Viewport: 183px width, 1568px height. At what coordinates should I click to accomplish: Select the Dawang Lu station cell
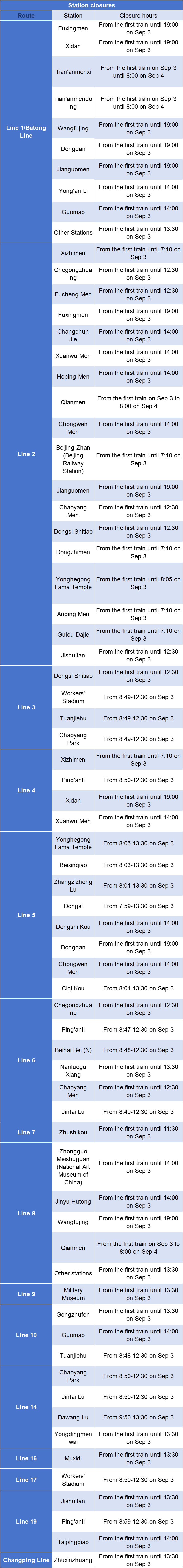click(x=73, y=1418)
